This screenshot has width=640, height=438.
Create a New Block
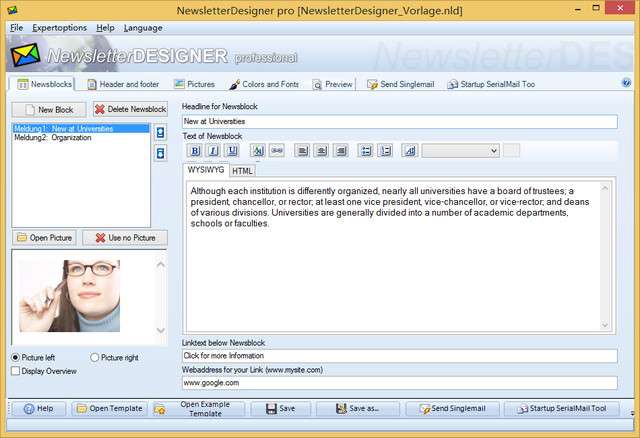point(49,109)
